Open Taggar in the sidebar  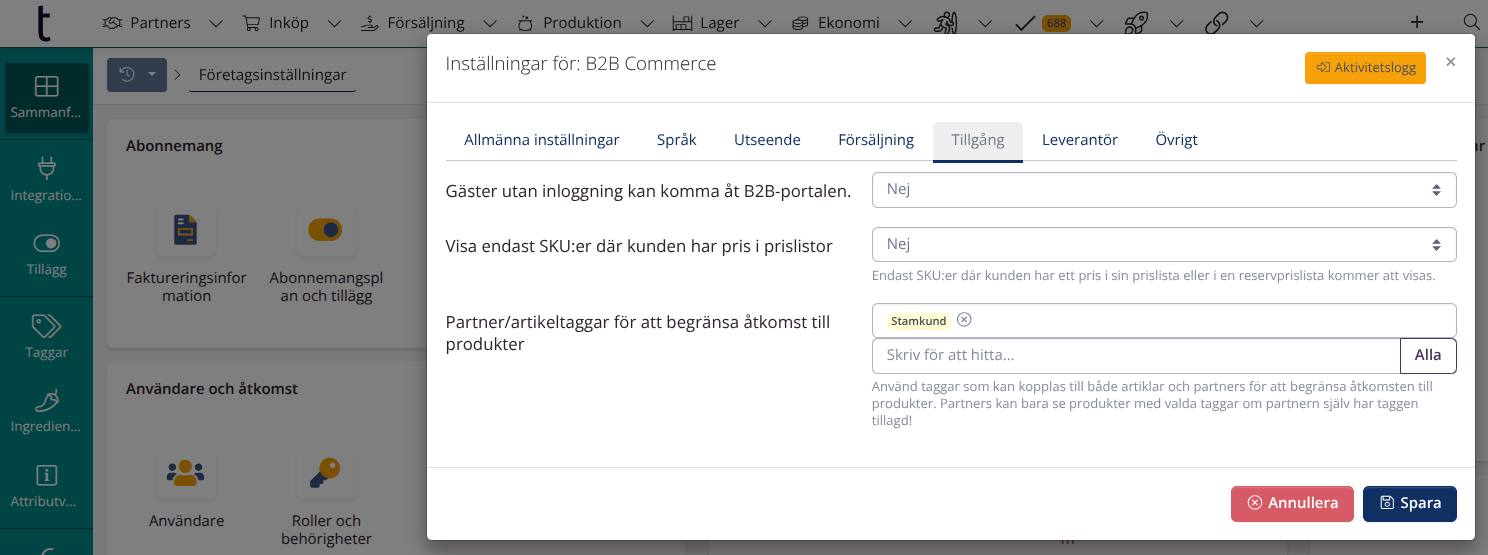[46, 336]
